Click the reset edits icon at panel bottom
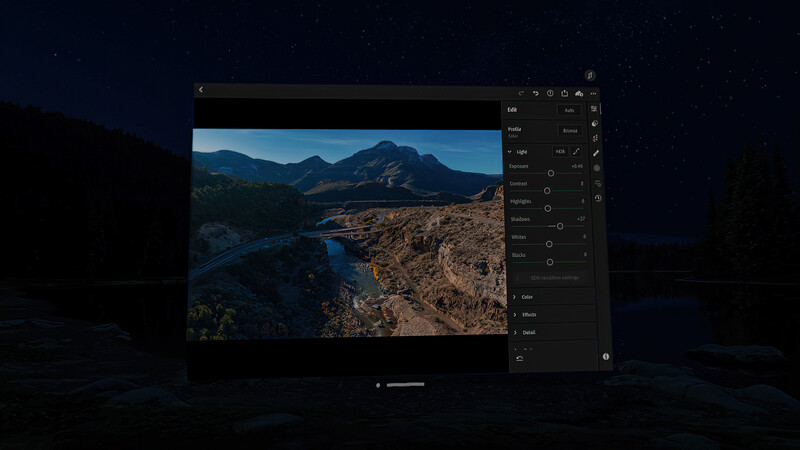Screen dimensions: 800x450 coord(519,358)
